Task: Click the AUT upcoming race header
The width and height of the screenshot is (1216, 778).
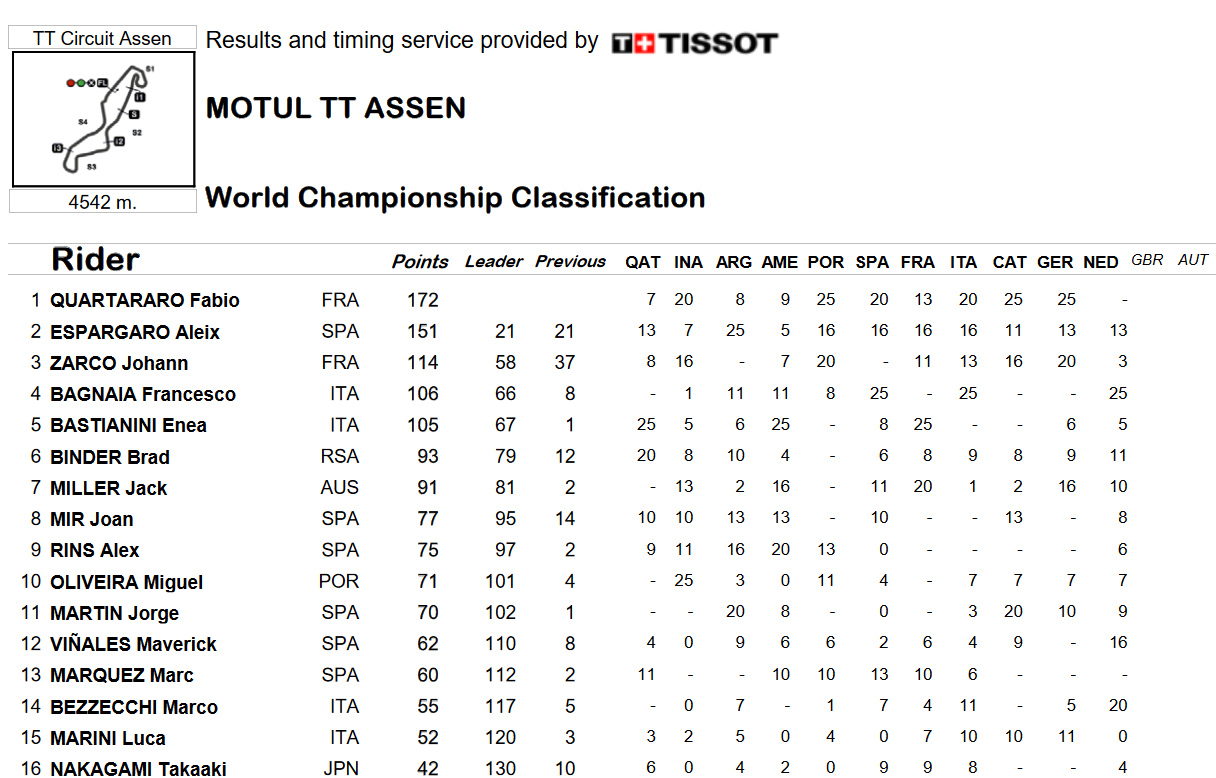Action: pos(1193,260)
